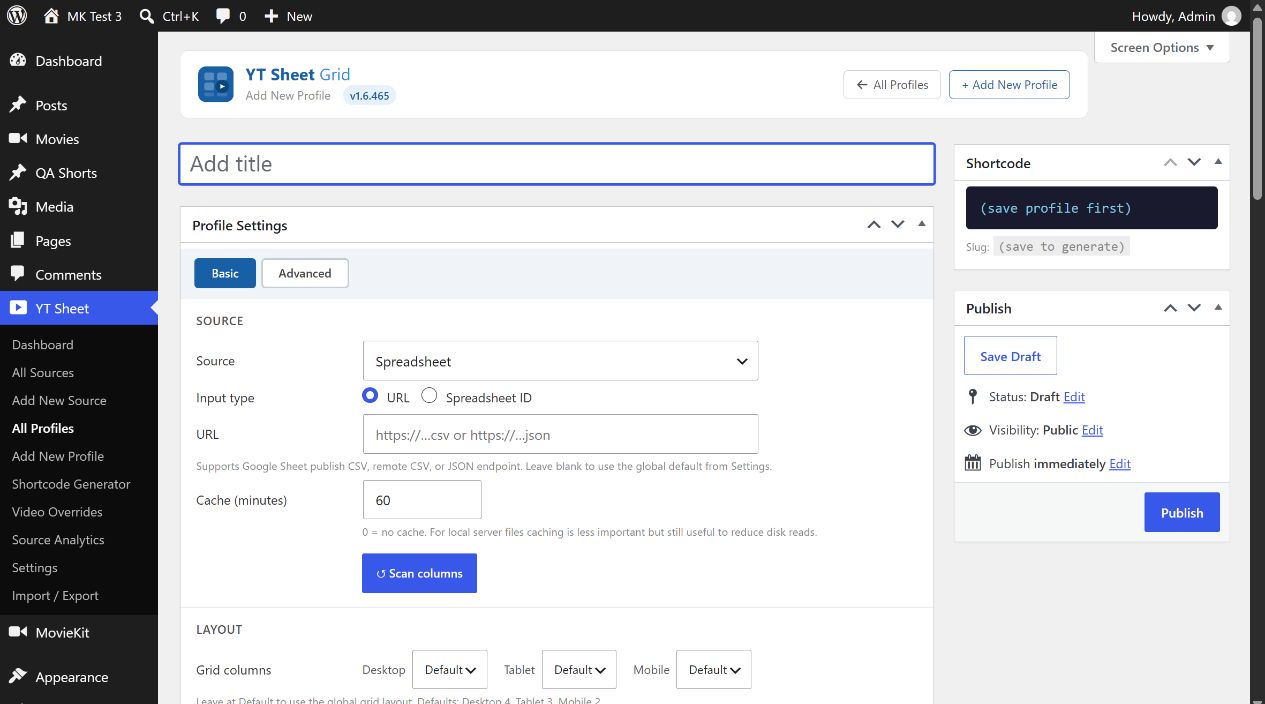This screenshot has height=704, width=1265.
Task: Switch to the Basic tab
Action: [225, 273]
